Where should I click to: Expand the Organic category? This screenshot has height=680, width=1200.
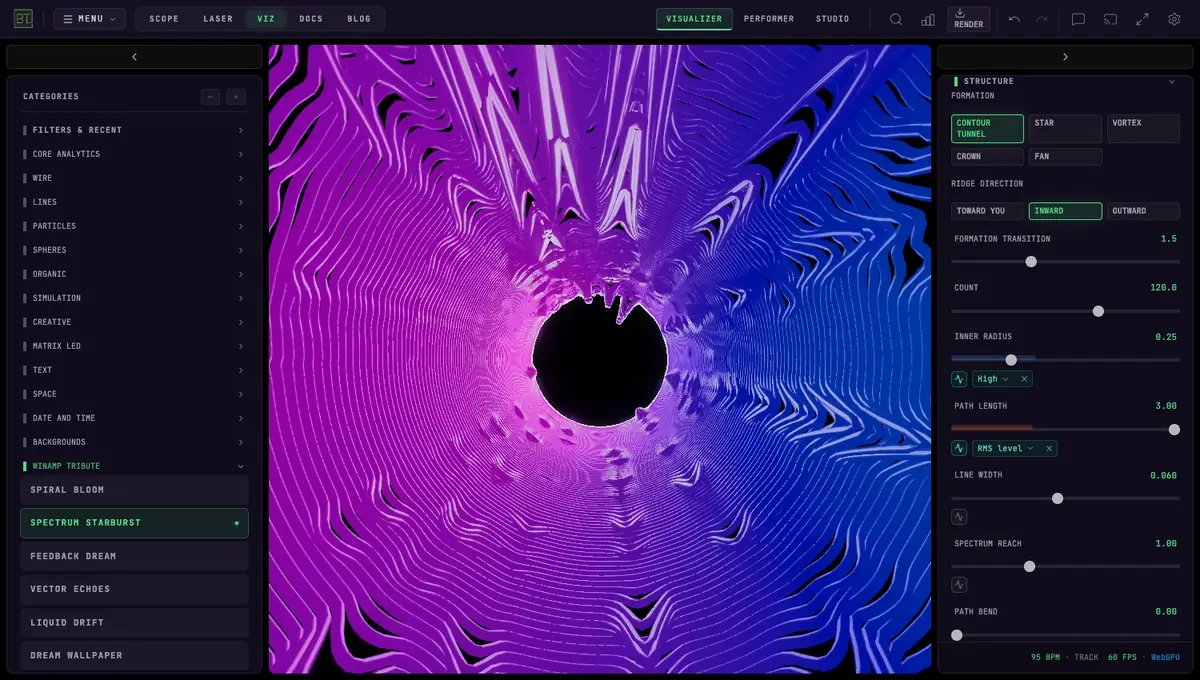pos(134,274)
